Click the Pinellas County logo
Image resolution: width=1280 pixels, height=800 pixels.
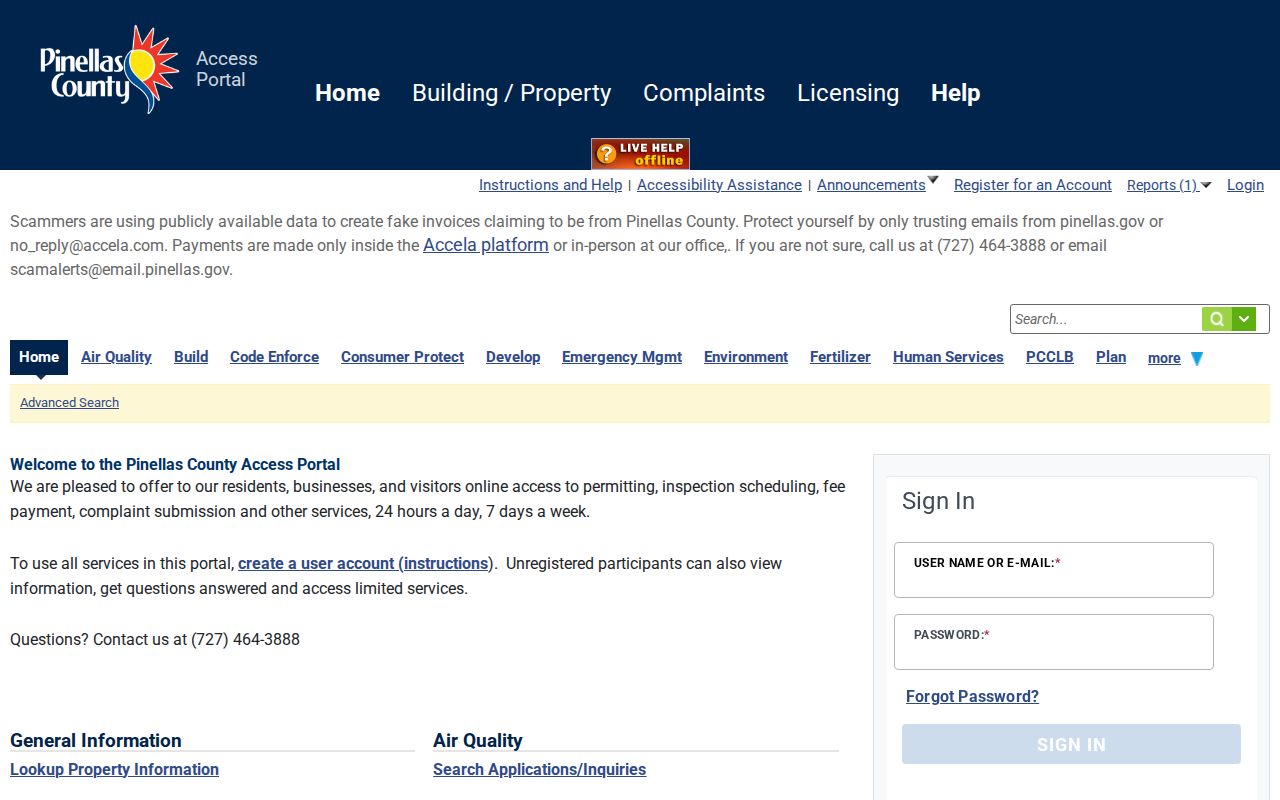pos(109,70)
